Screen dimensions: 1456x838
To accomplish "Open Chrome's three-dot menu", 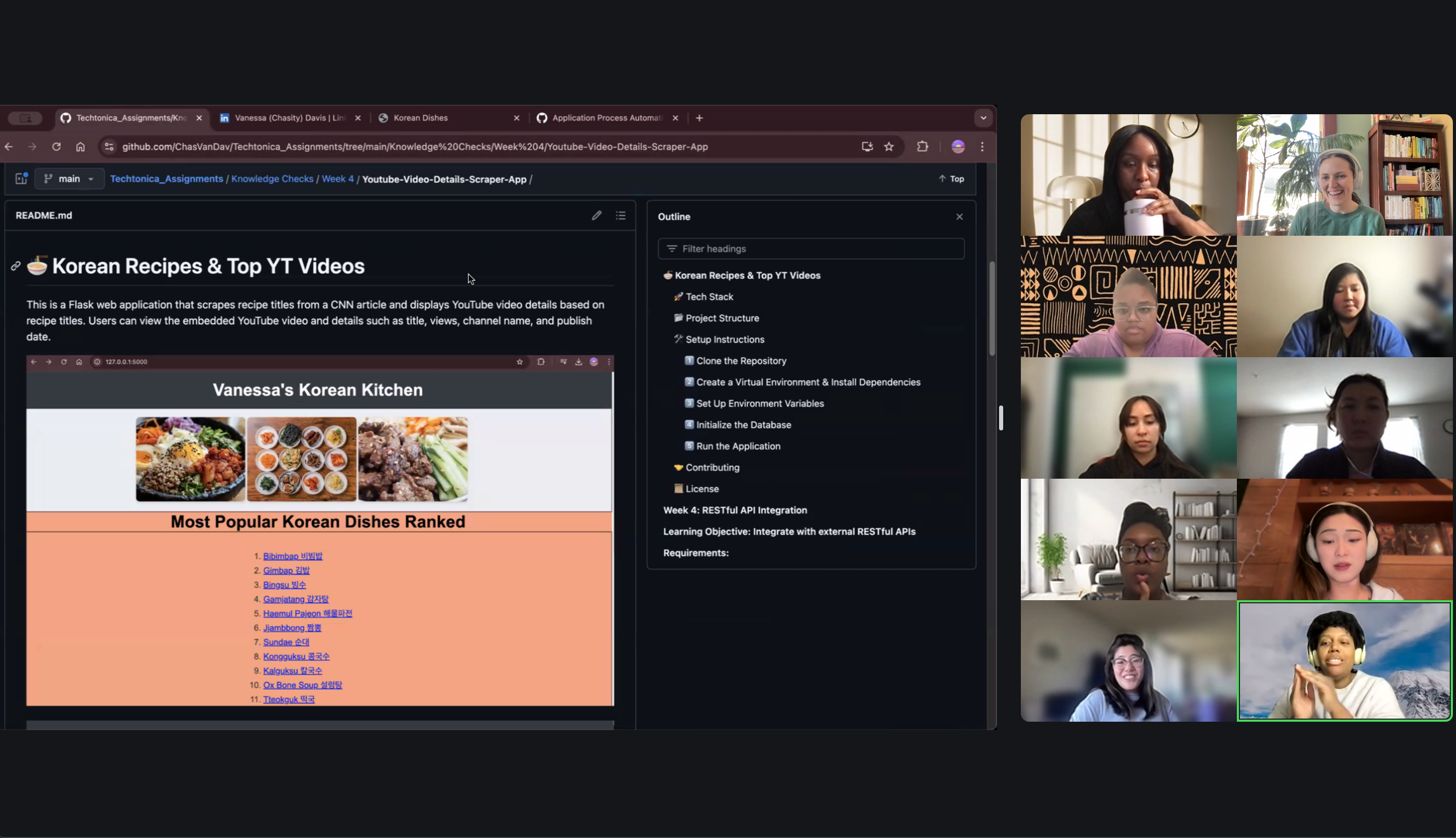I will click(x=982, y=147).
